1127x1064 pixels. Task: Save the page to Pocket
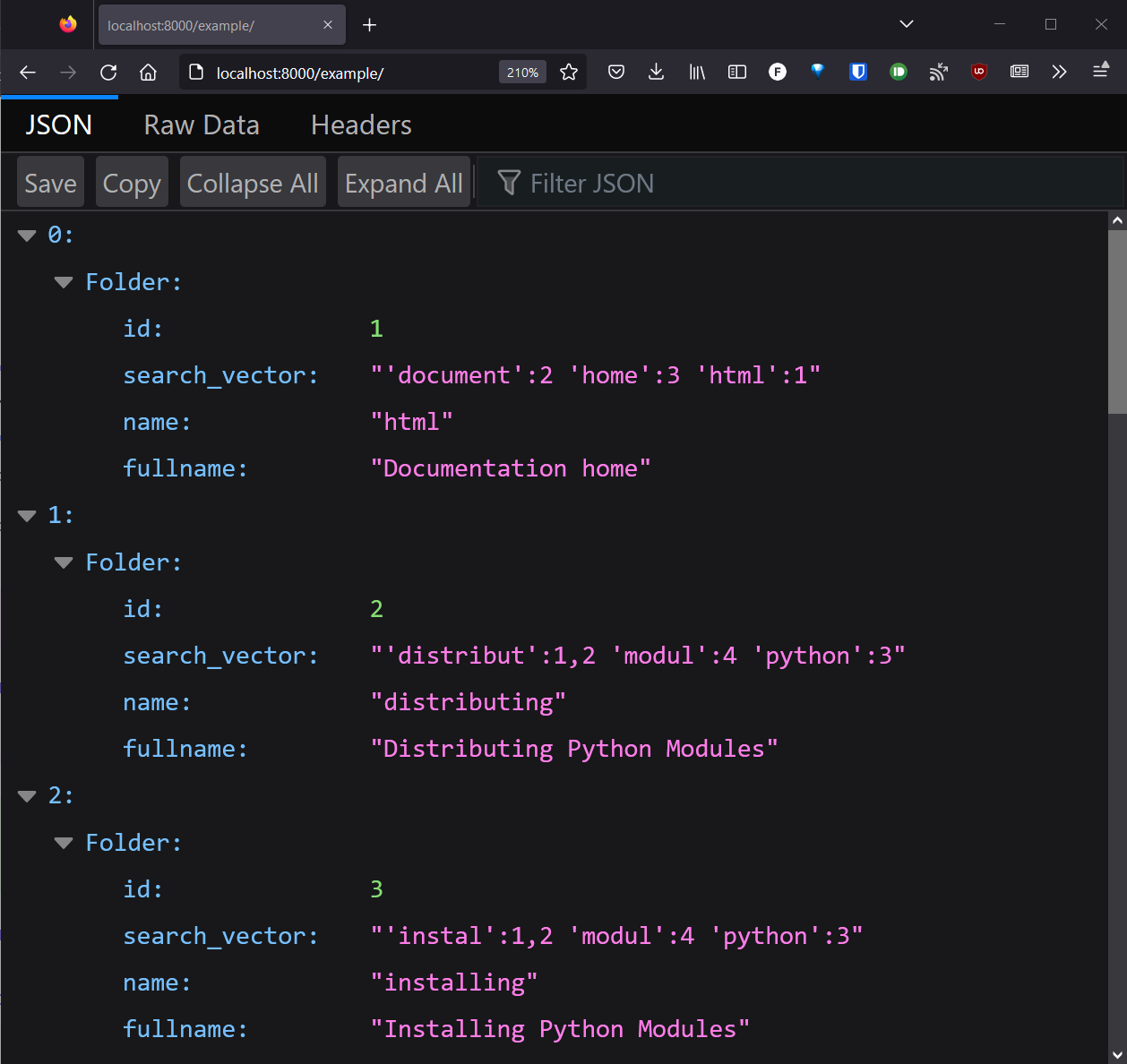615,72
